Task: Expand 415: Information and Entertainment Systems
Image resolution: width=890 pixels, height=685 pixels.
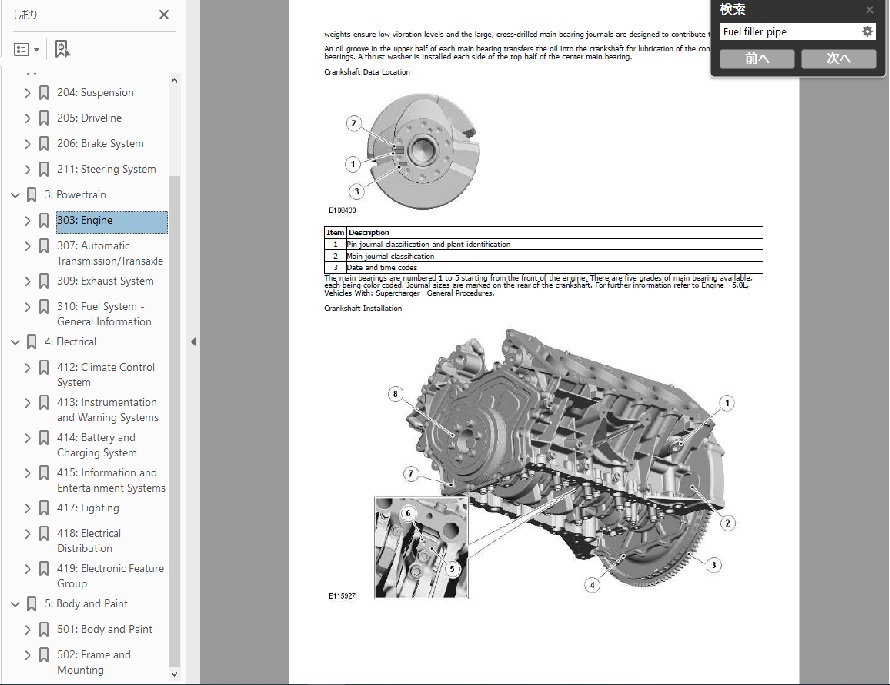Action: [27, 473]
